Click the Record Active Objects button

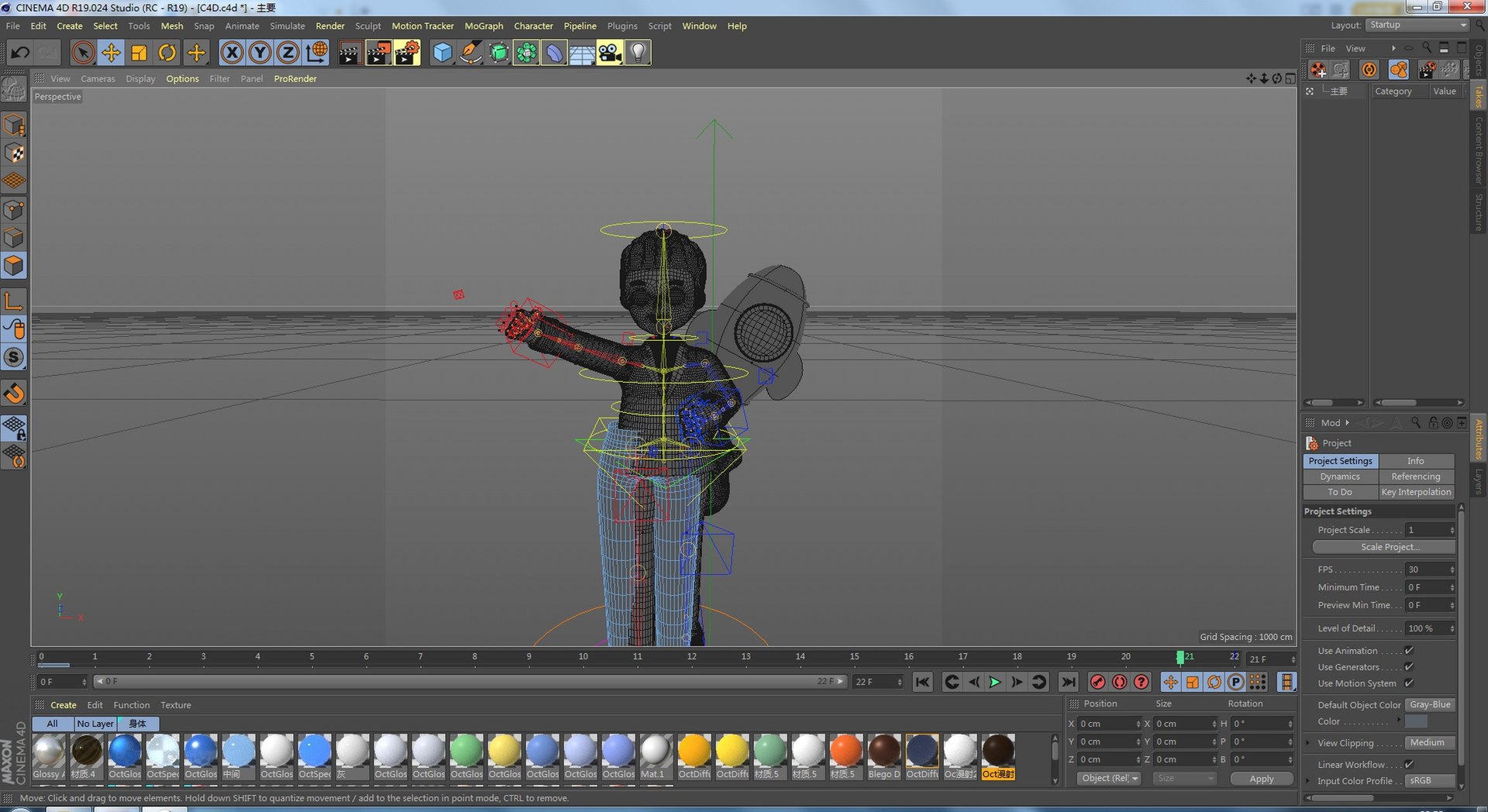[x=1097, y=682]
